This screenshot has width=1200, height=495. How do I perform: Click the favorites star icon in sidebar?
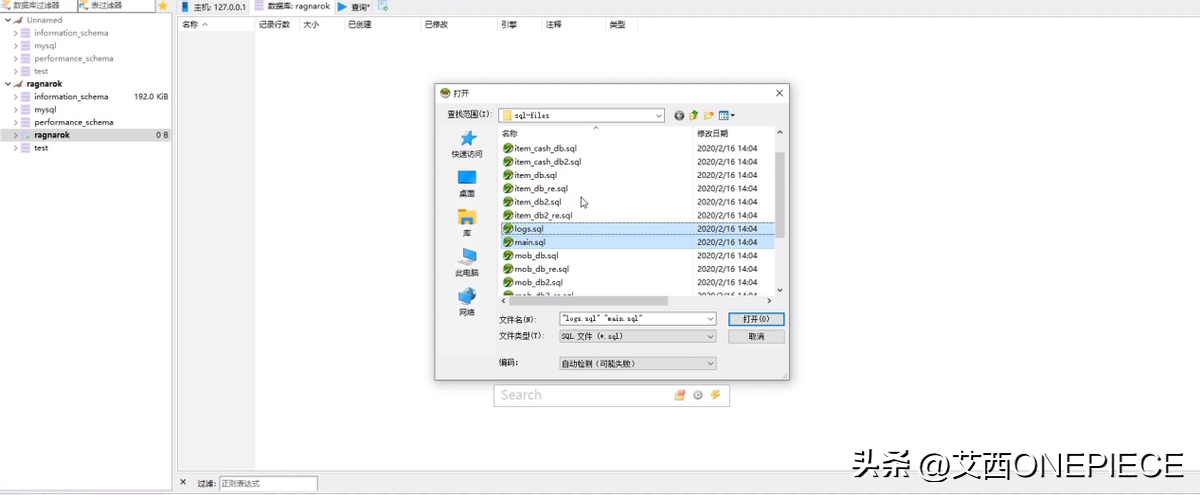pos(163,6)
